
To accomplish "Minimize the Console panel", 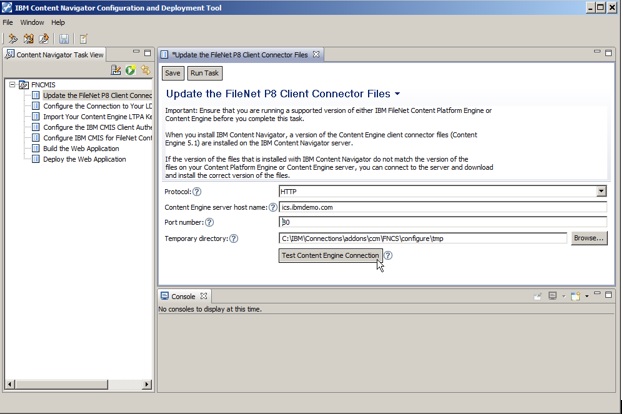I will [x=597, y=294].
